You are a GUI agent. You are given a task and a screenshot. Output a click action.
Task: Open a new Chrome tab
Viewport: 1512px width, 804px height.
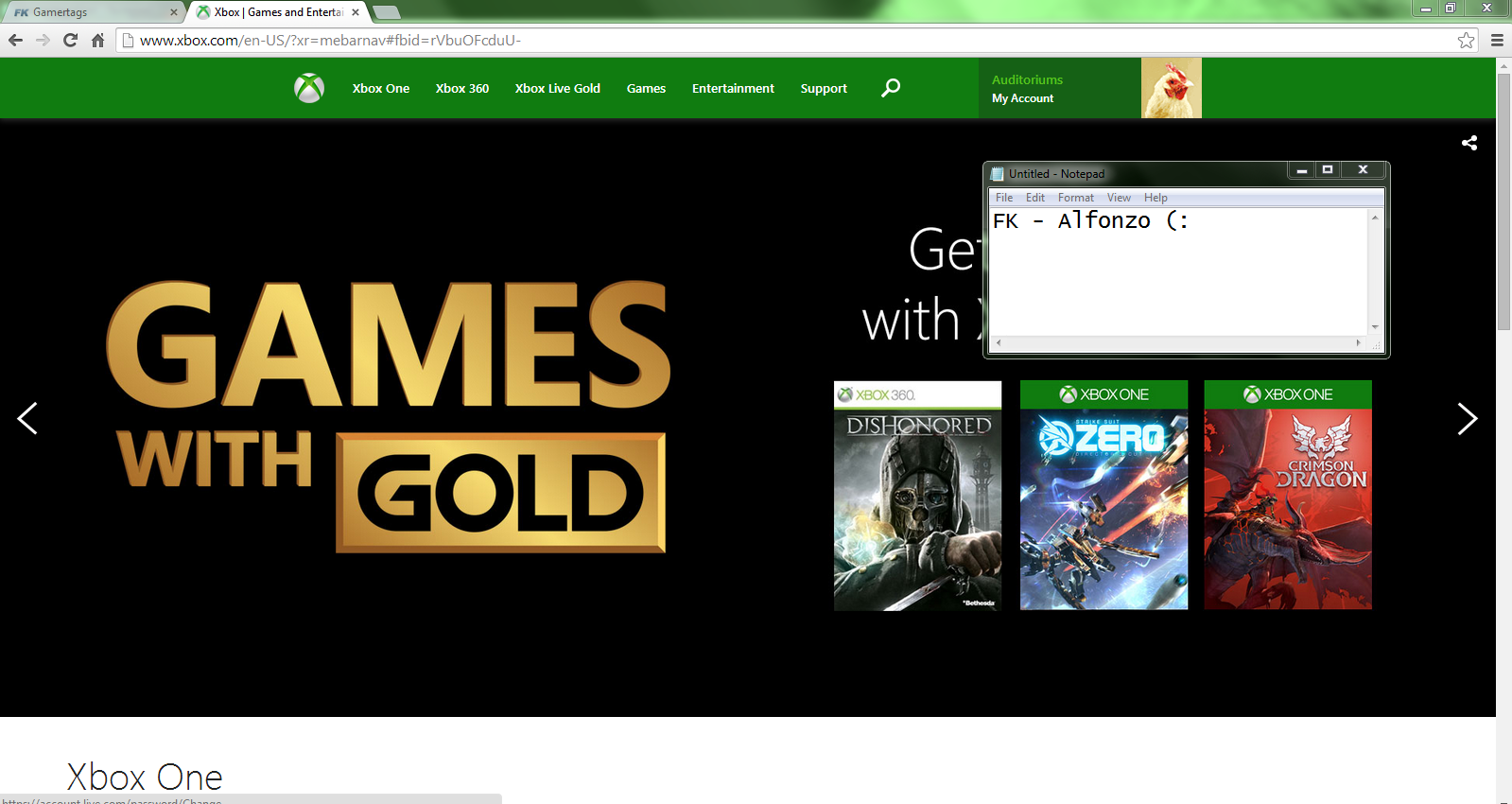[x=386, y=12]
